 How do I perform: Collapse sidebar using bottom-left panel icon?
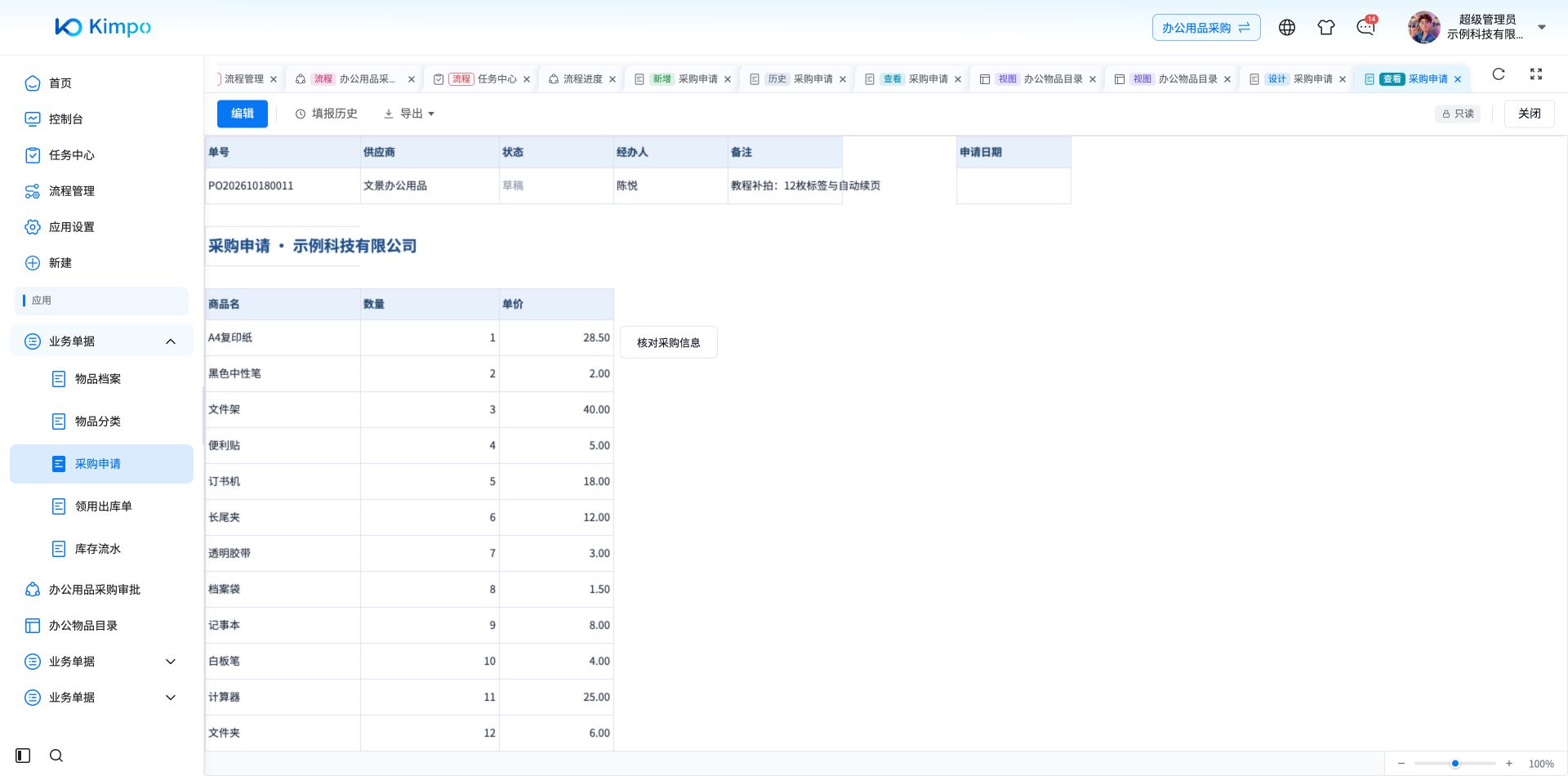[23, 756]
